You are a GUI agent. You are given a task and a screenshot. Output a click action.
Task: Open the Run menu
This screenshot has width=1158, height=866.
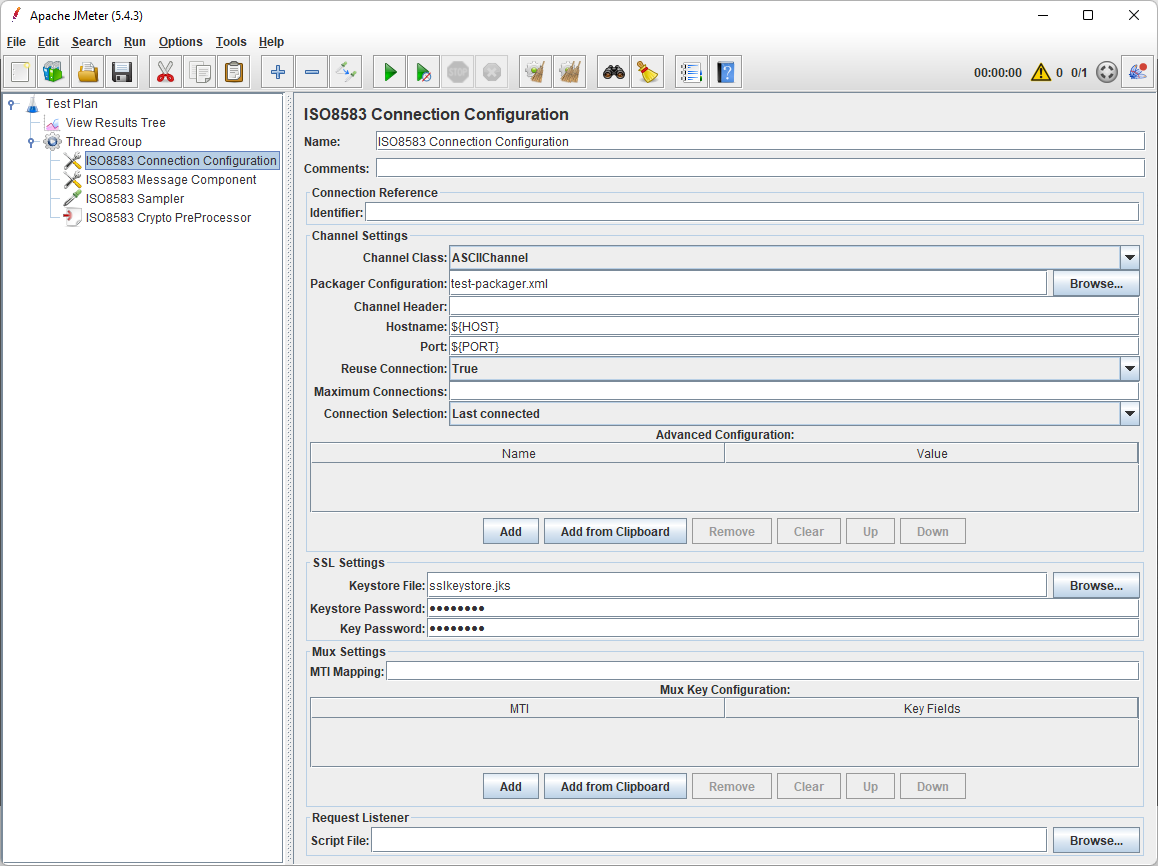(134, 42)
